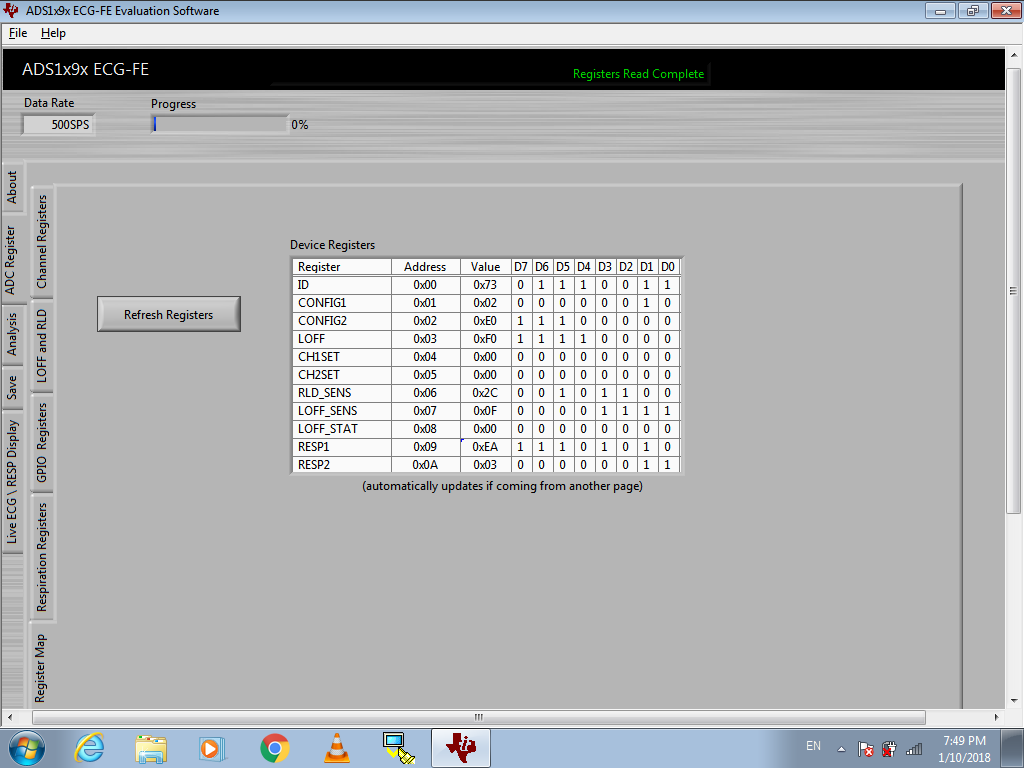Image resolution: width=1024 pixels, height=768 pixels.
Task: Click the vertical scrollbar down arrow
Action: (x=1014, y=701)
